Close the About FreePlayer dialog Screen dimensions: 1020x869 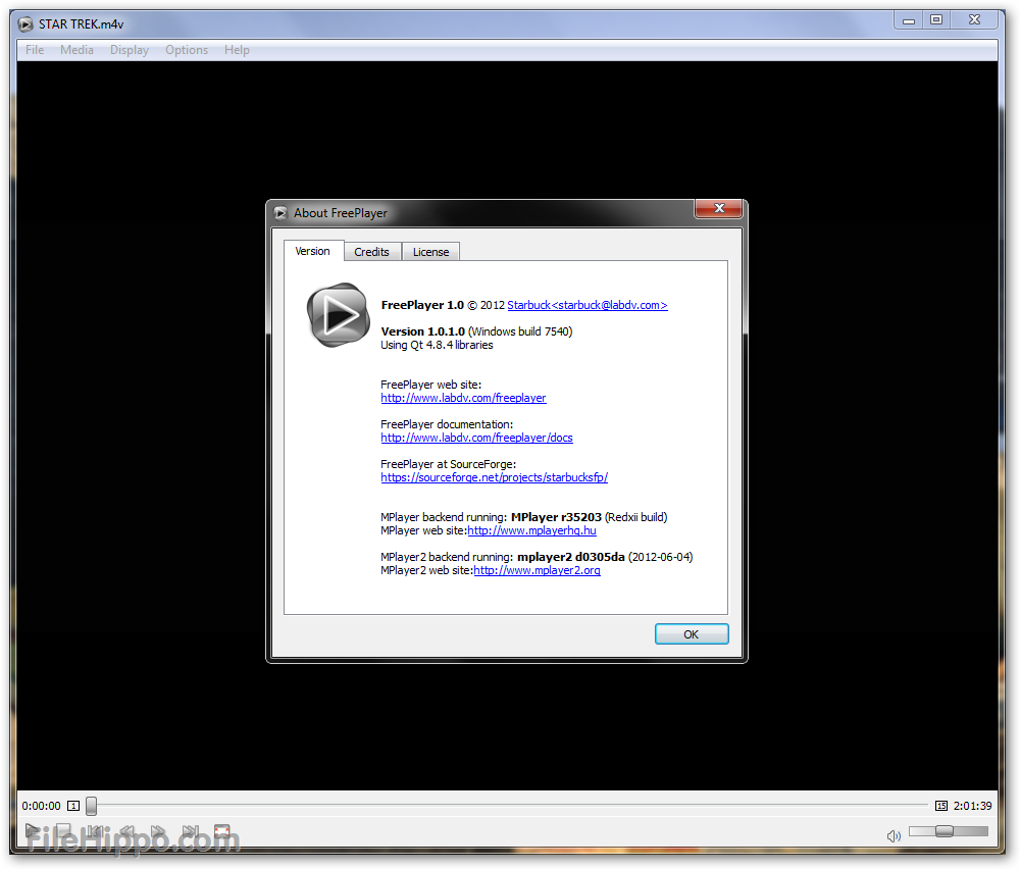point(719,208)
